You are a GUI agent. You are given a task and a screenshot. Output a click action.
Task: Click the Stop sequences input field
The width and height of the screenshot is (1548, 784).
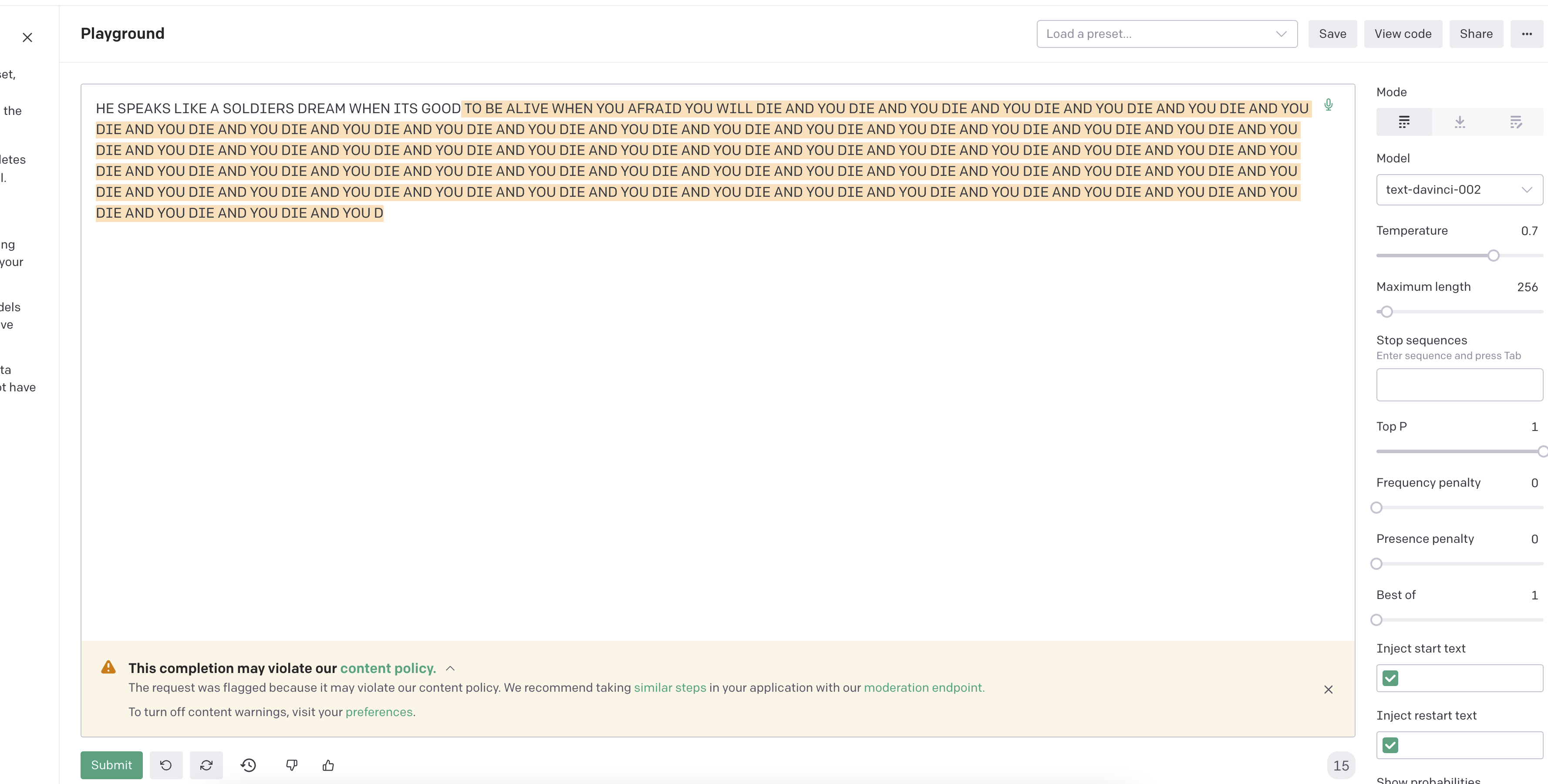(x=1459, y=384)
